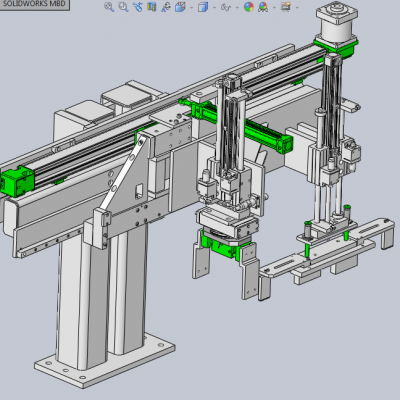Go back with the Previous View icon
The height and width of the screenshot is (400, 400).
coord(137,7)
